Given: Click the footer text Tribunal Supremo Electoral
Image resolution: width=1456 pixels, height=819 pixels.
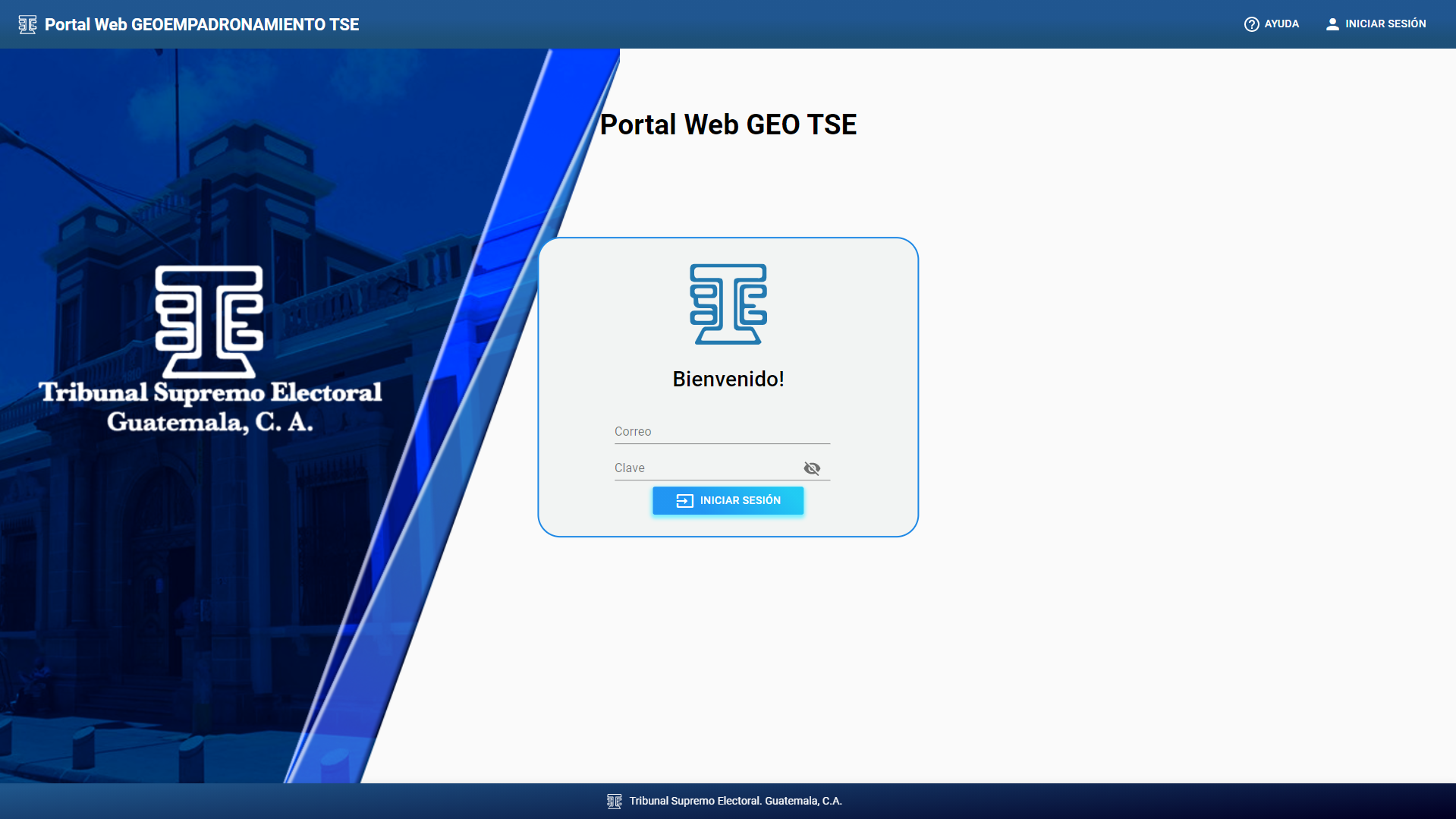Looking at the screenshot, I should pyautogui.click(x=735, y=801).
